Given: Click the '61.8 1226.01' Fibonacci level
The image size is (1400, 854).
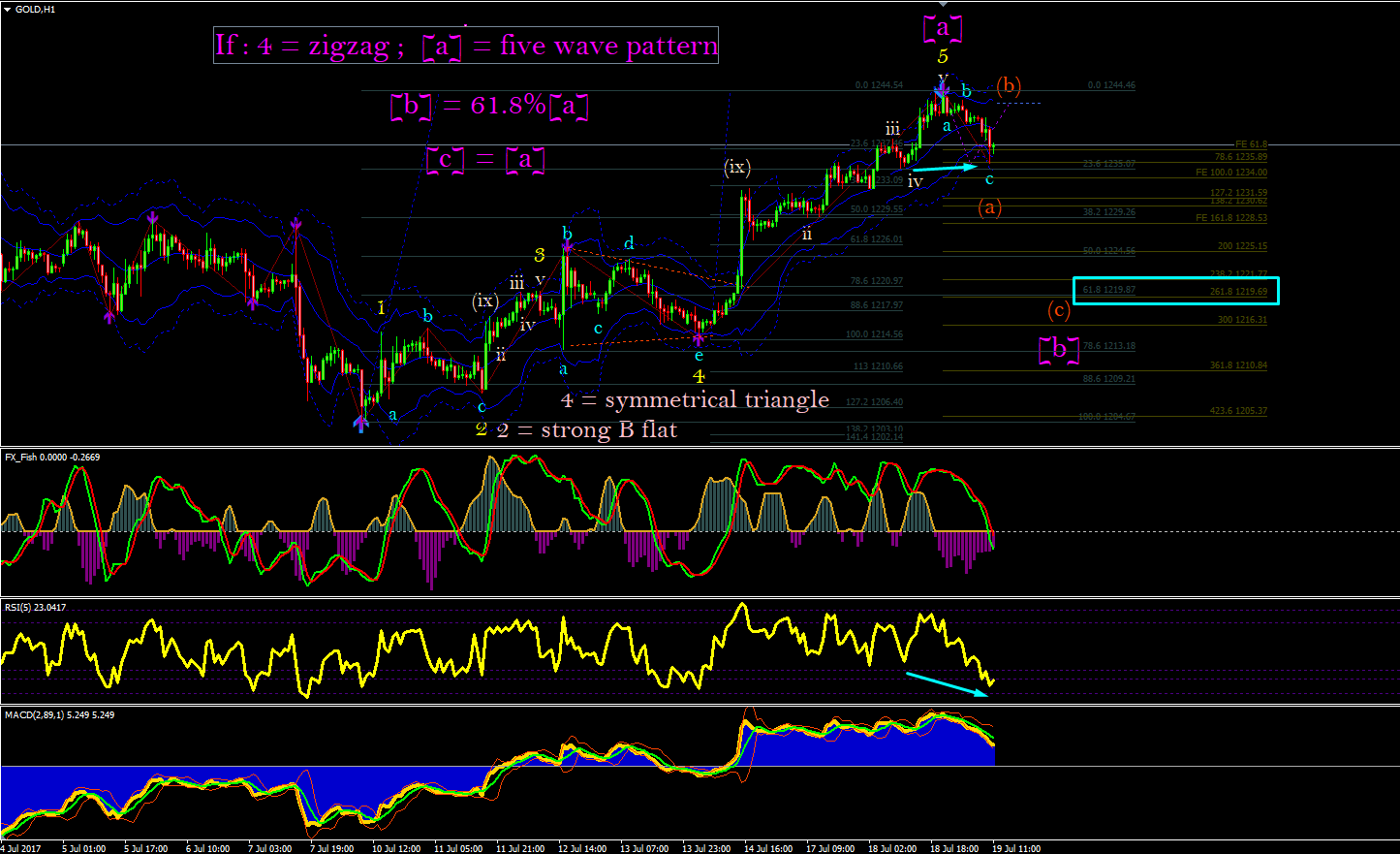Looking at the screenshot, I should coord(877,239).
